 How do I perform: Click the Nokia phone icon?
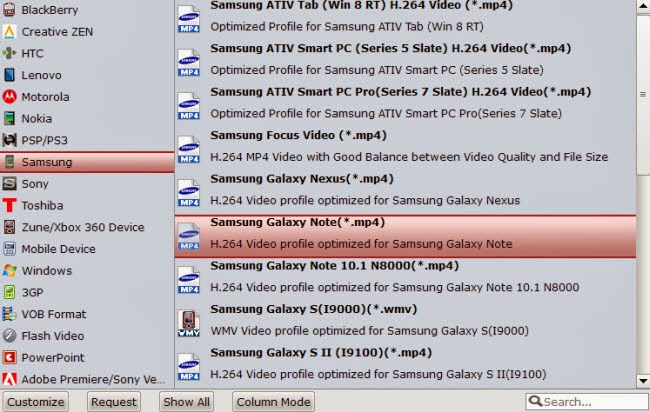(x=9, y=119)
